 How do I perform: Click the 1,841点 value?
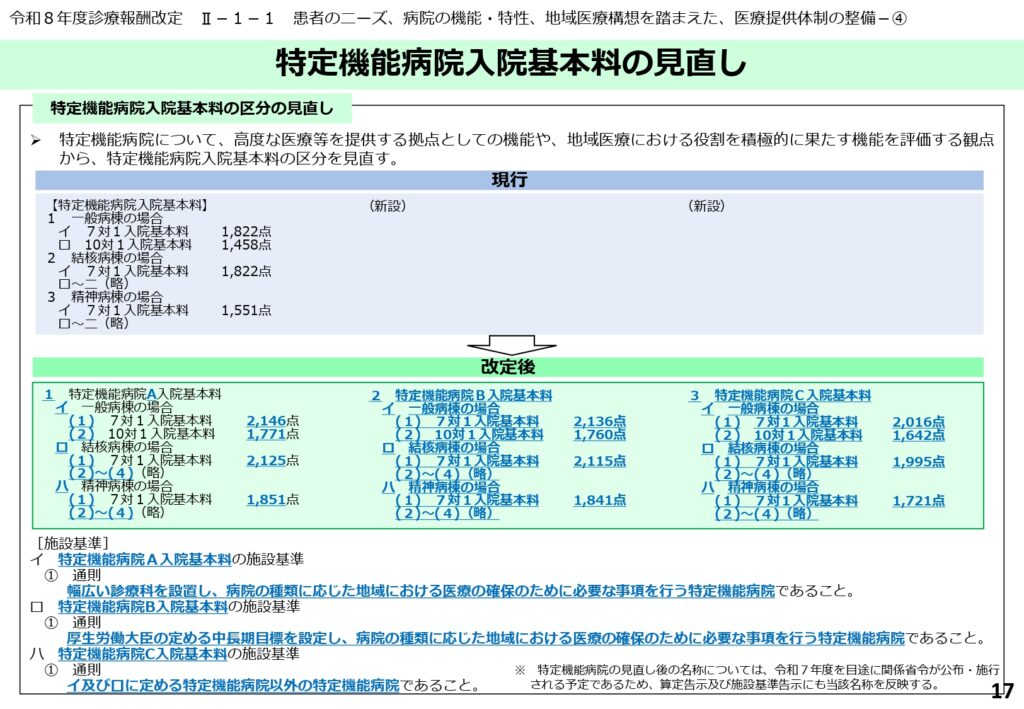(x=599, y=500)
